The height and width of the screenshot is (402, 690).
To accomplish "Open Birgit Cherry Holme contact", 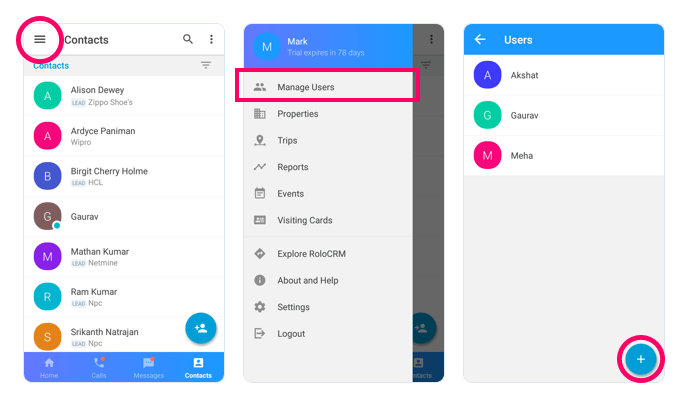I will tap(124, 176).
